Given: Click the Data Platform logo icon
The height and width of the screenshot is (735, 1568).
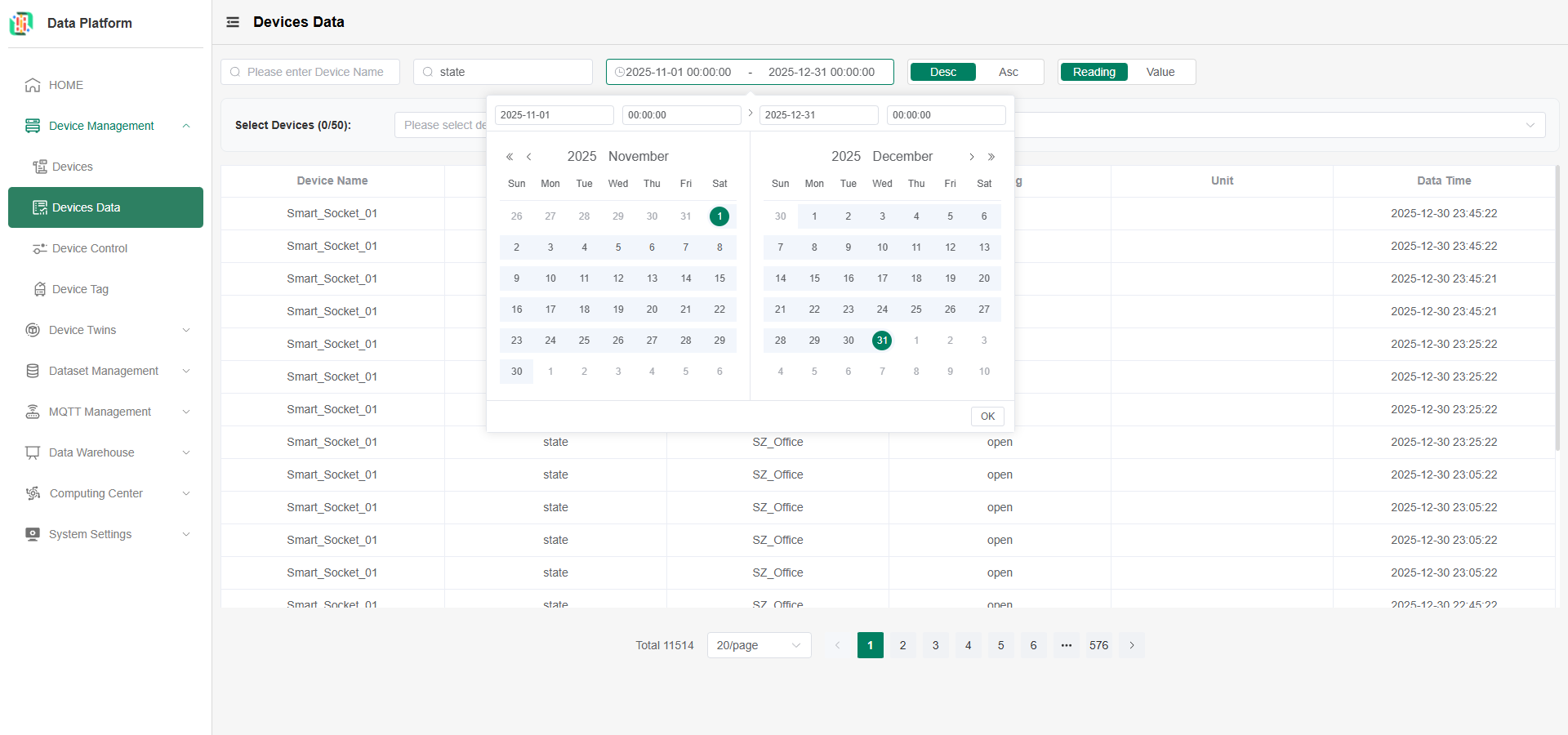Looking at the screenshot, I should coord(21,24).
